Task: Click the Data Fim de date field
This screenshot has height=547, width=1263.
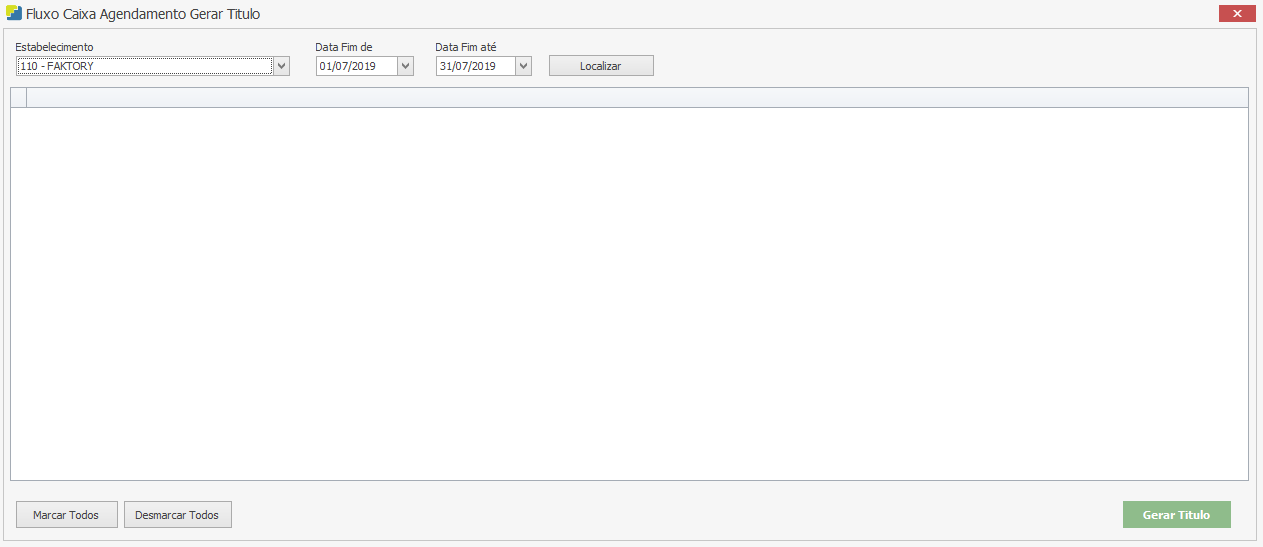Action: coord(356,66)
